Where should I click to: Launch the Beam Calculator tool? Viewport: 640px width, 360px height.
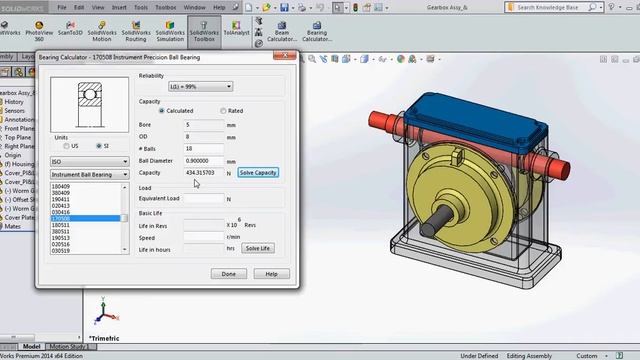tap(282, 31)
